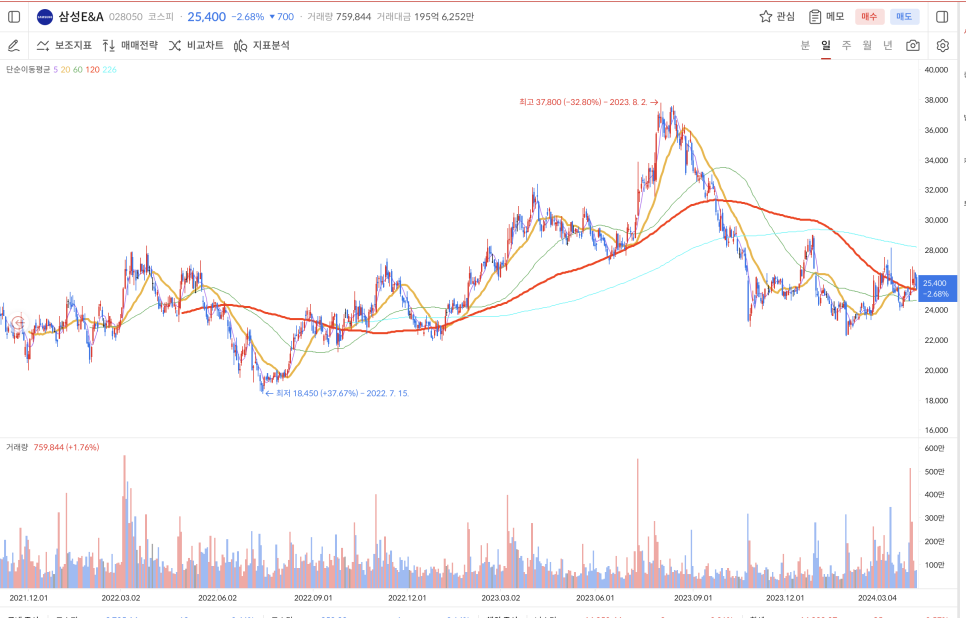Click the 최저 18,450 low annotation

(337, 393)
